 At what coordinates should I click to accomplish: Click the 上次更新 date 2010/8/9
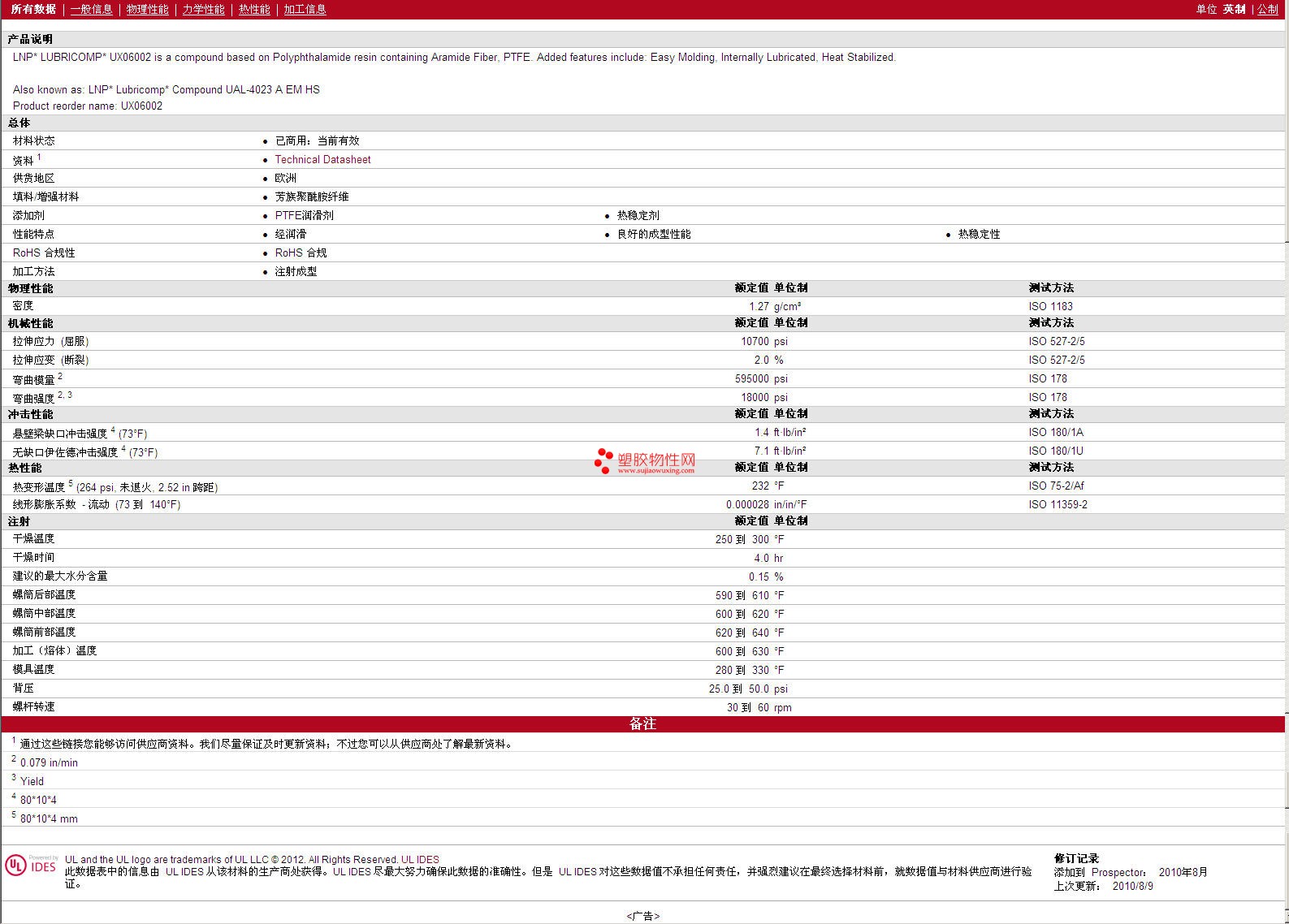click(1132, 886)
